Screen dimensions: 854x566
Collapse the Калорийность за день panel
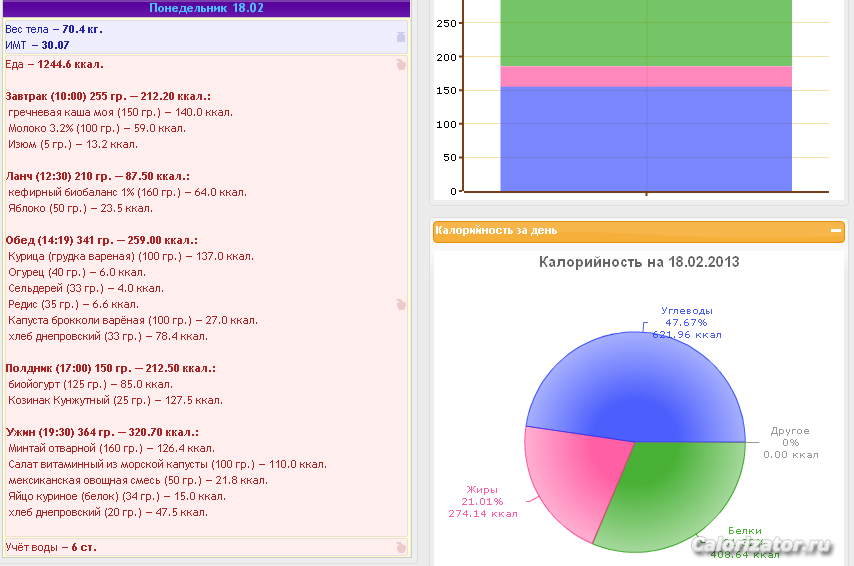[836, 230]
